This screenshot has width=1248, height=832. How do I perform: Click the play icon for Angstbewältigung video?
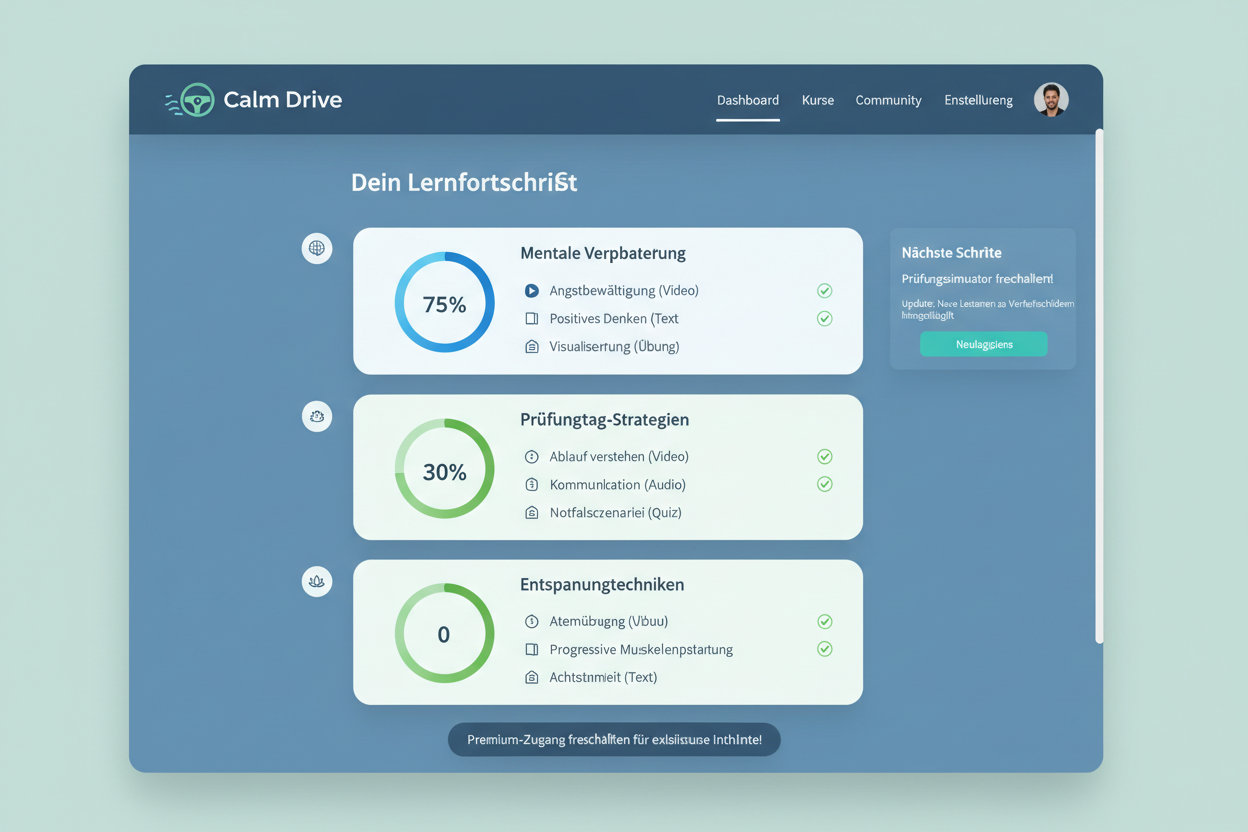tap(531, 290)
